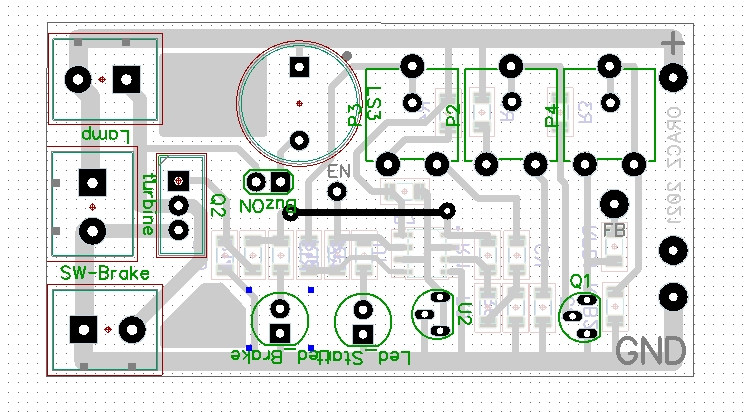Screen dimensions: 751x412
Task: Click the square pad of the Led_Stat LED
Action: click(x=363, y=334)
